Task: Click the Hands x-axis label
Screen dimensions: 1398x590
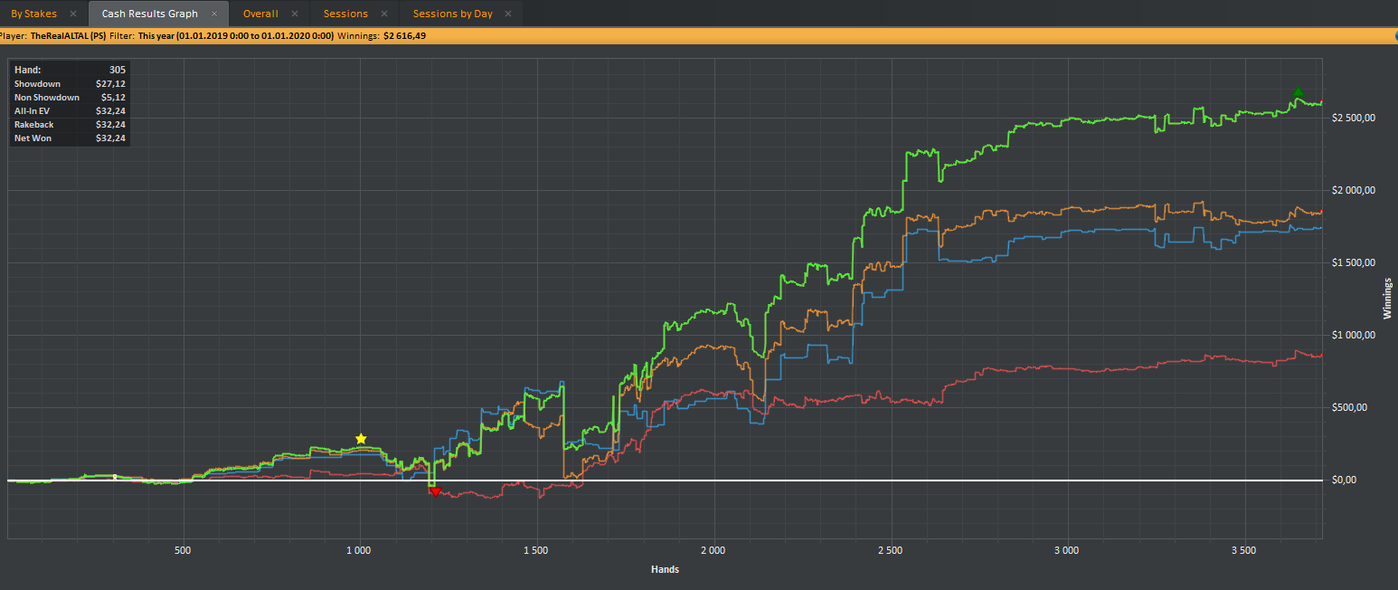Action: 663,570
